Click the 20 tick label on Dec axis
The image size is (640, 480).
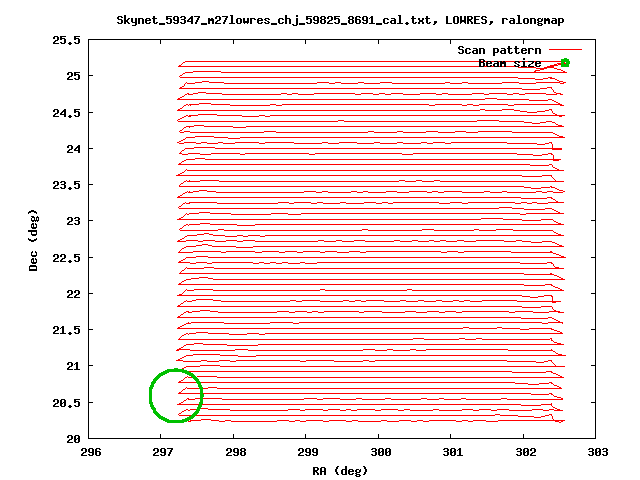[x=73, y=439]
